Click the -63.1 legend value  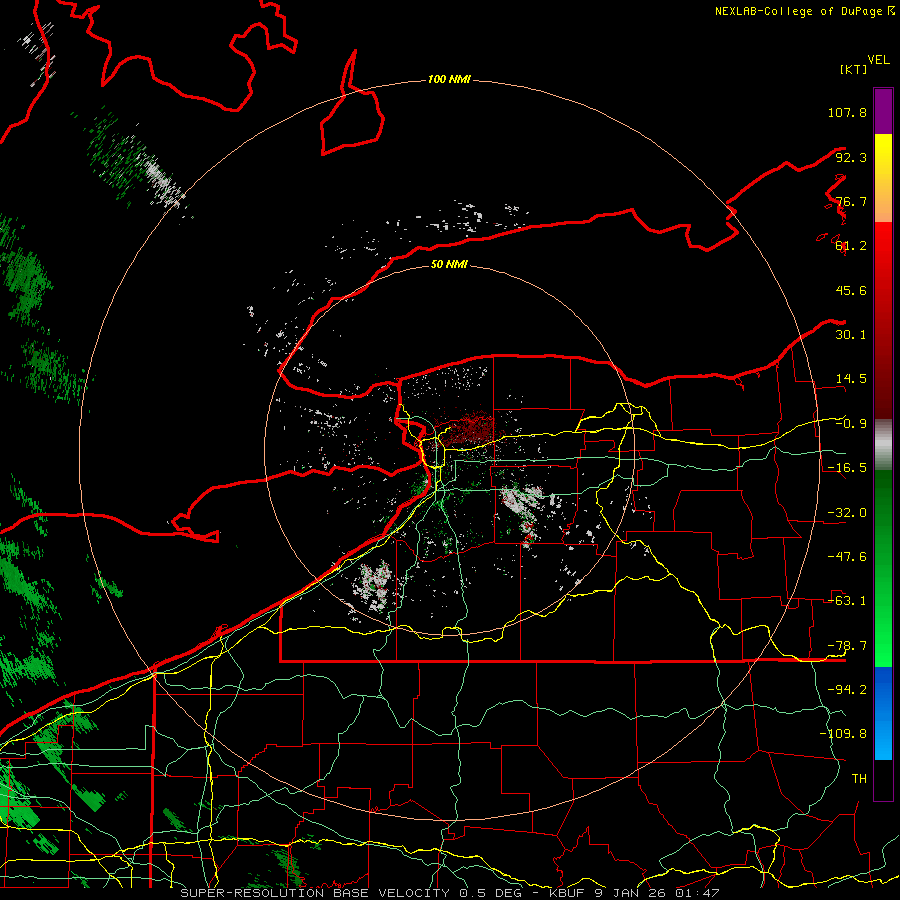pos(847,601)
